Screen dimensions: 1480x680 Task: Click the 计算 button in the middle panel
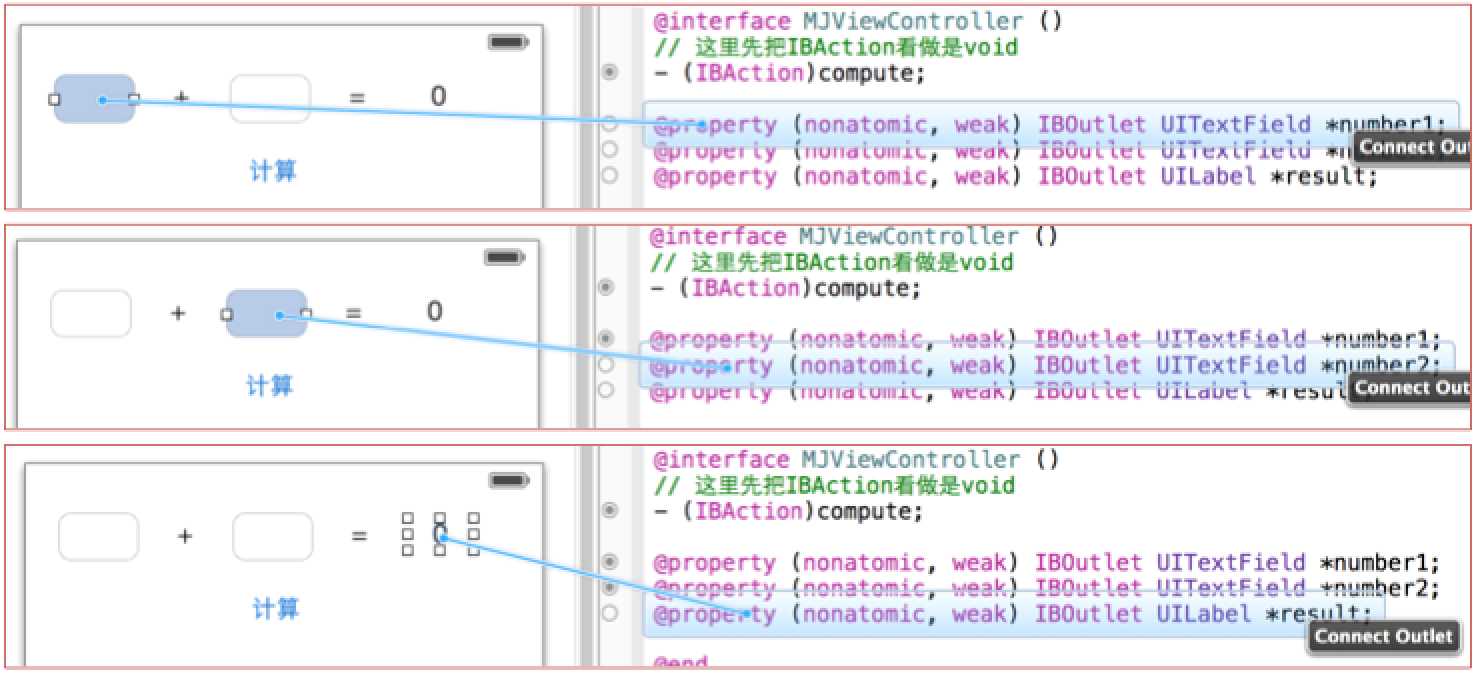pyautogui.click(x=270, y=385)
